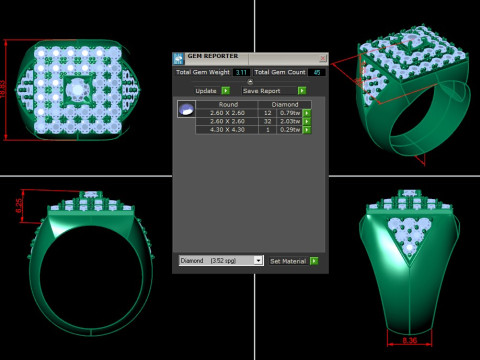Click green arrow for 0.29tw row
This screenshot has width=480, height=360.
coord(307,130)
